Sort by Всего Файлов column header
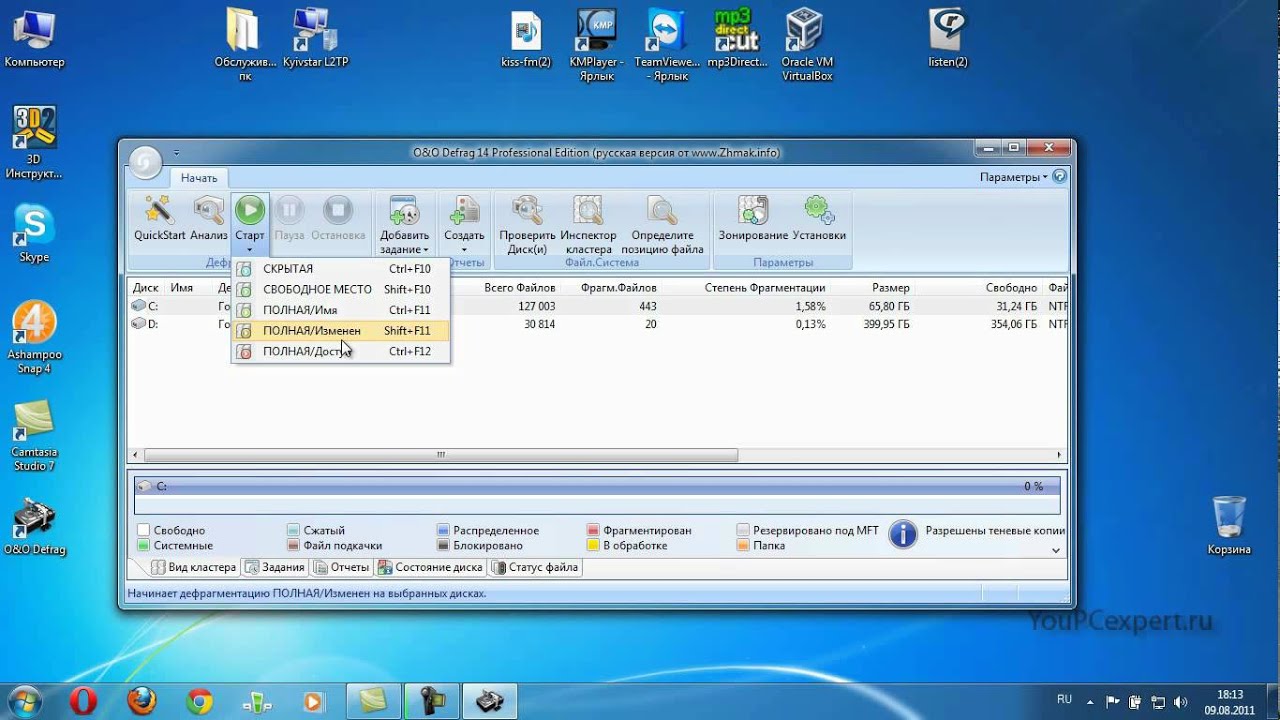The image size is (1280, 720). coord(519,288)
